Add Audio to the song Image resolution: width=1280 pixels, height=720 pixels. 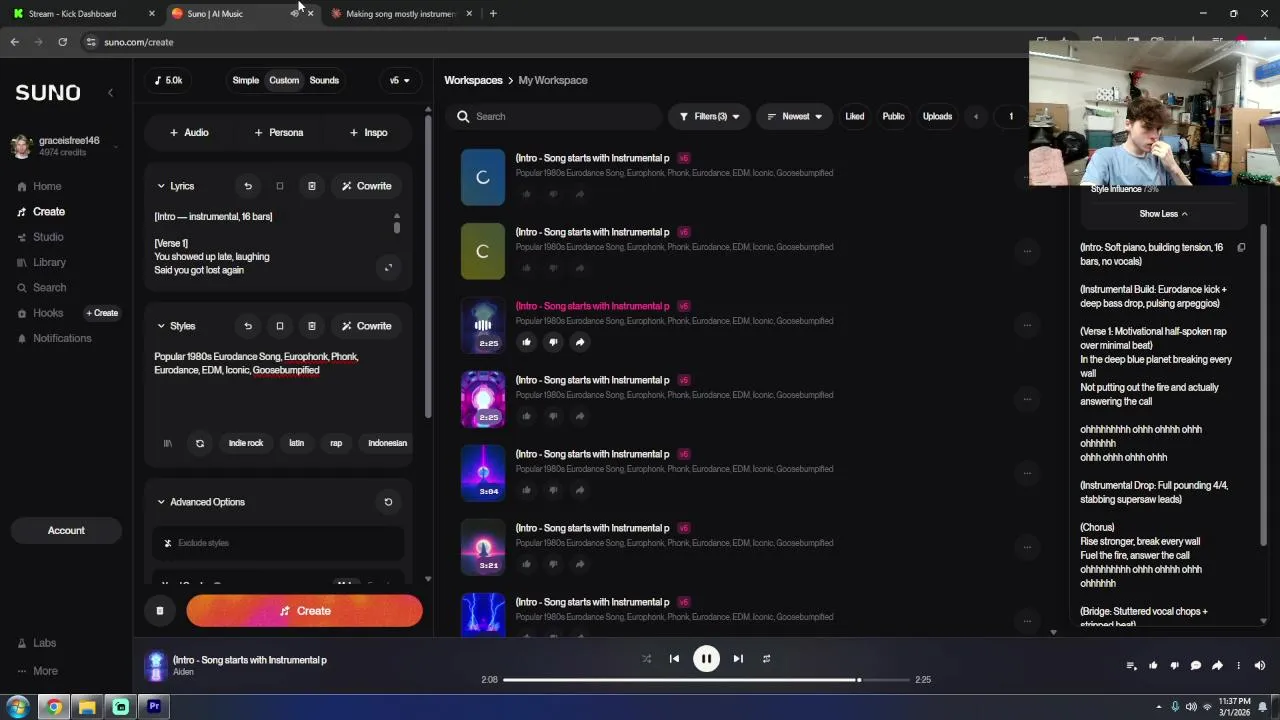(189, 132)
